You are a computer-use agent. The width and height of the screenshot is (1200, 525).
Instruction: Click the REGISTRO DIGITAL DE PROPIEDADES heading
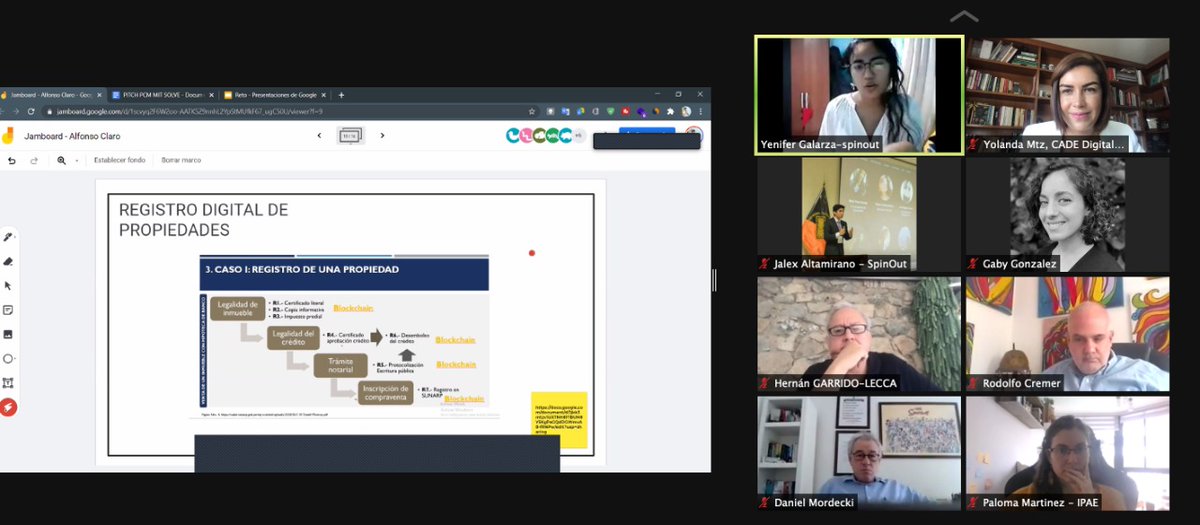pos(203,219)
